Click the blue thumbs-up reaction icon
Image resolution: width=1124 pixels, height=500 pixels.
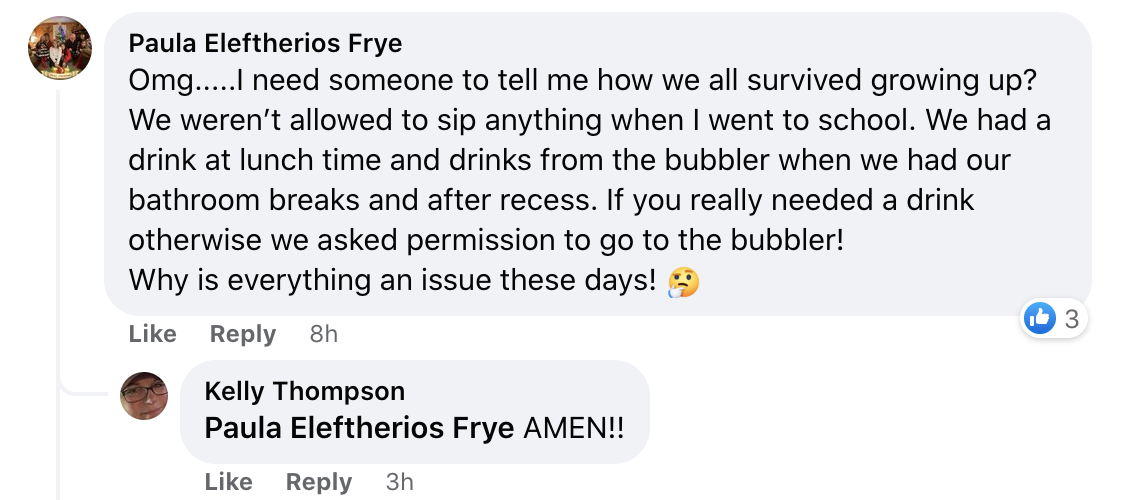pos(1040,319)
